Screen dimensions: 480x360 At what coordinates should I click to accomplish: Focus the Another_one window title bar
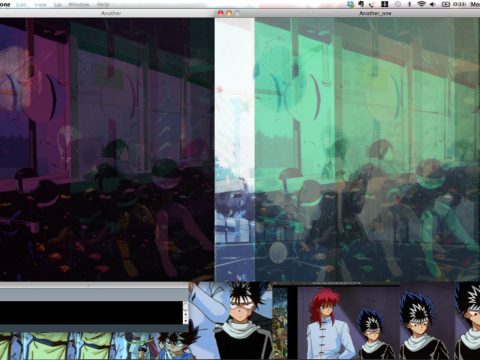pos(348,13)
